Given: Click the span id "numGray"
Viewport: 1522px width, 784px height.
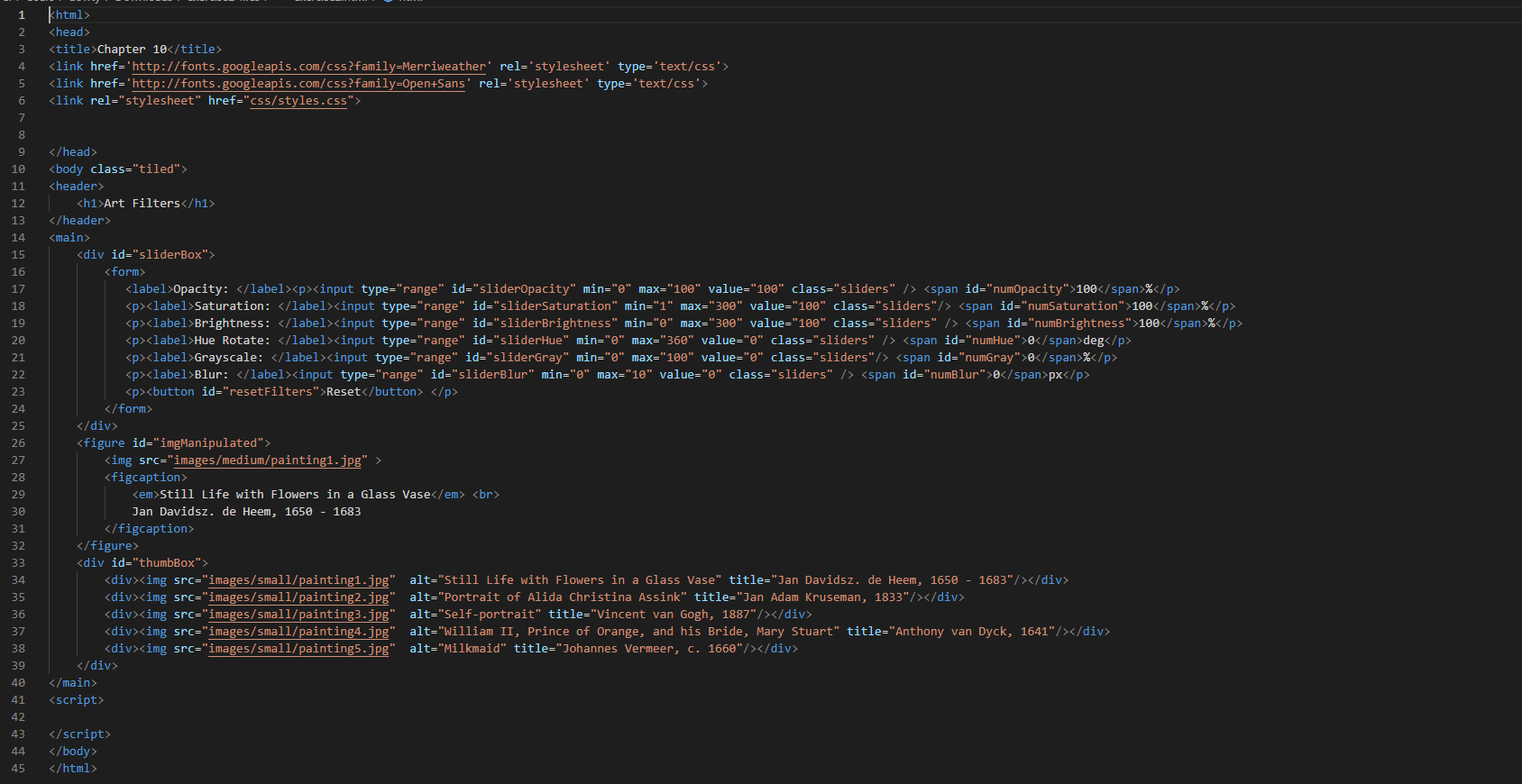Looking at the screenshot, I should [989, 358].
